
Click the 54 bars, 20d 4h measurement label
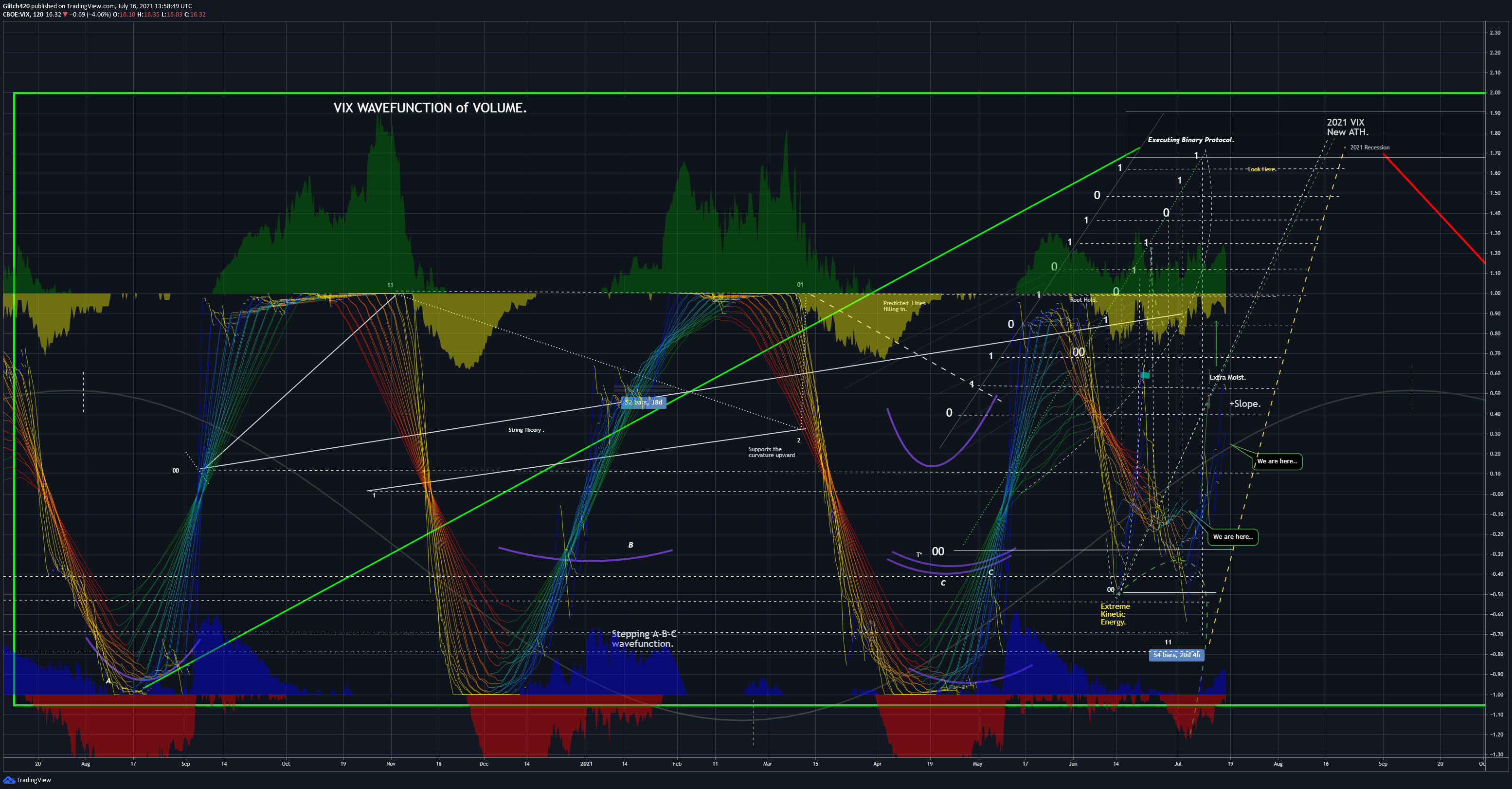point(1176,655)
